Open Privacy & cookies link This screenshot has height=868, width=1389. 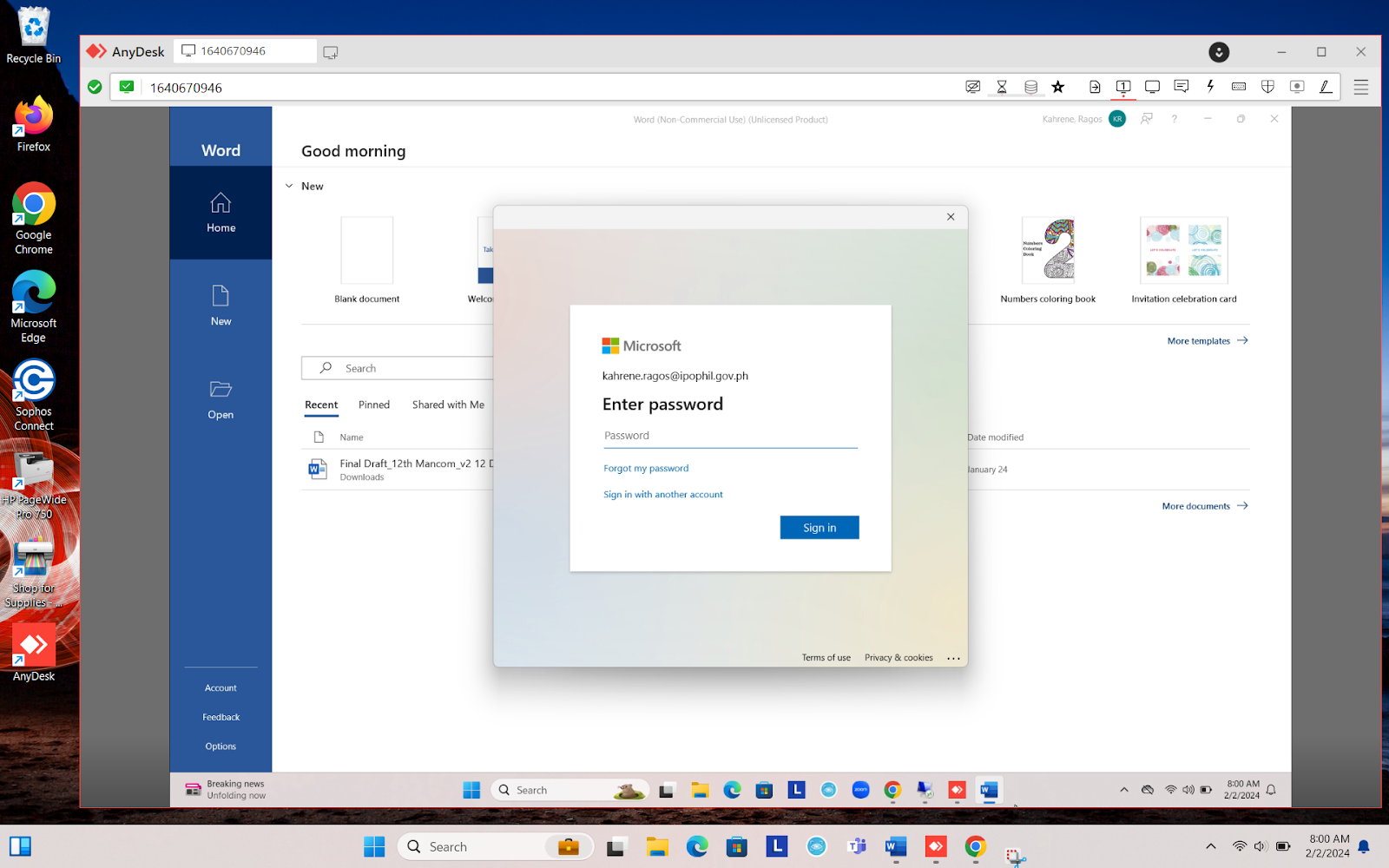tap(899, 658)
